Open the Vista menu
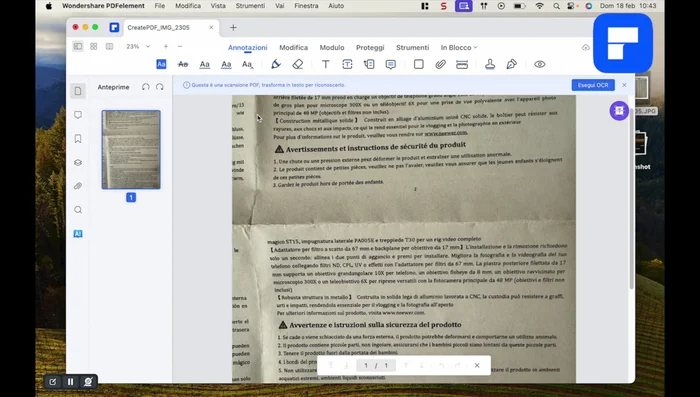This screenshot has width=700, height=397. click(218, 6)
